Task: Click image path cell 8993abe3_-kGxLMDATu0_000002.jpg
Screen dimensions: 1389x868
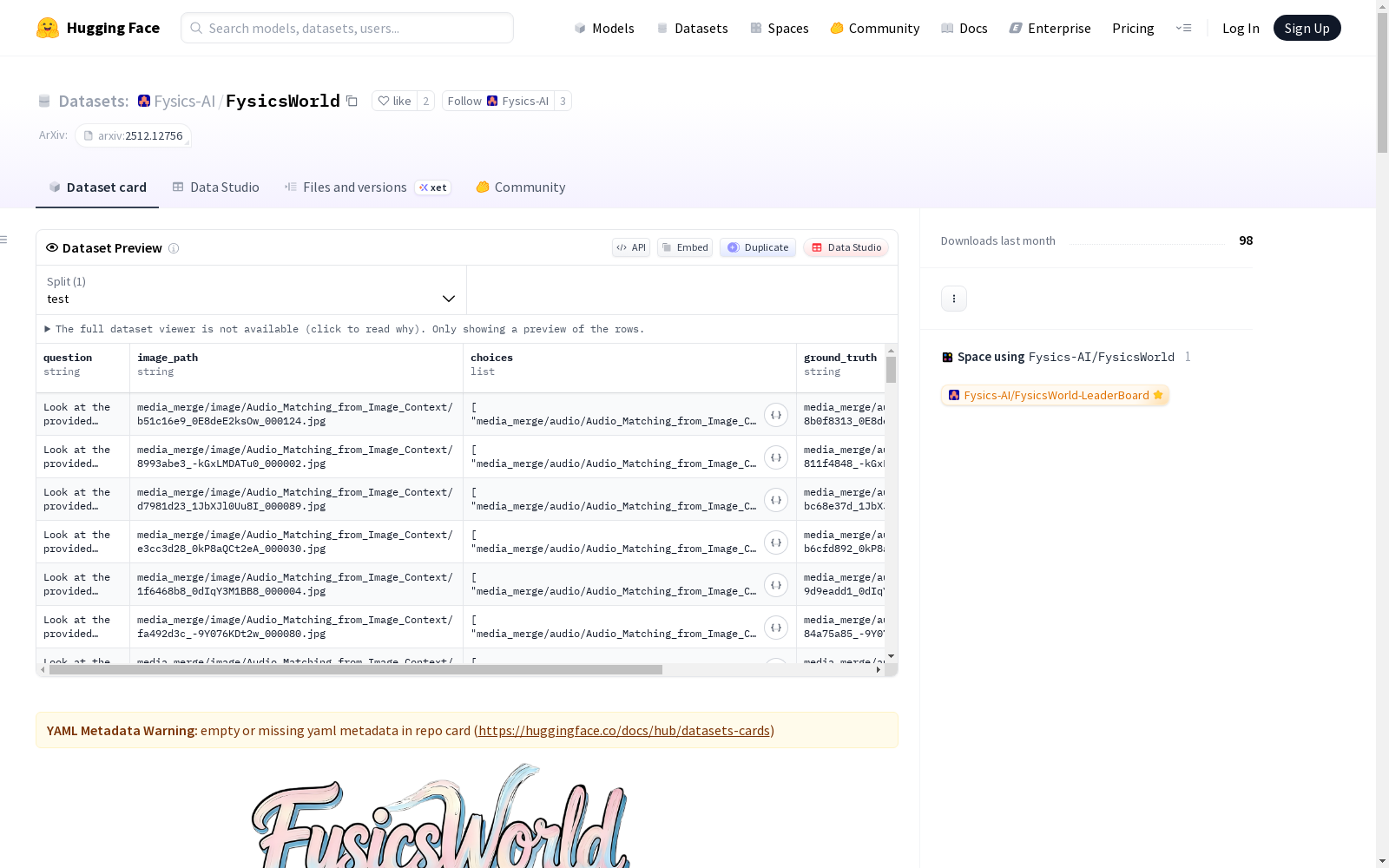Action: (297, 457)
